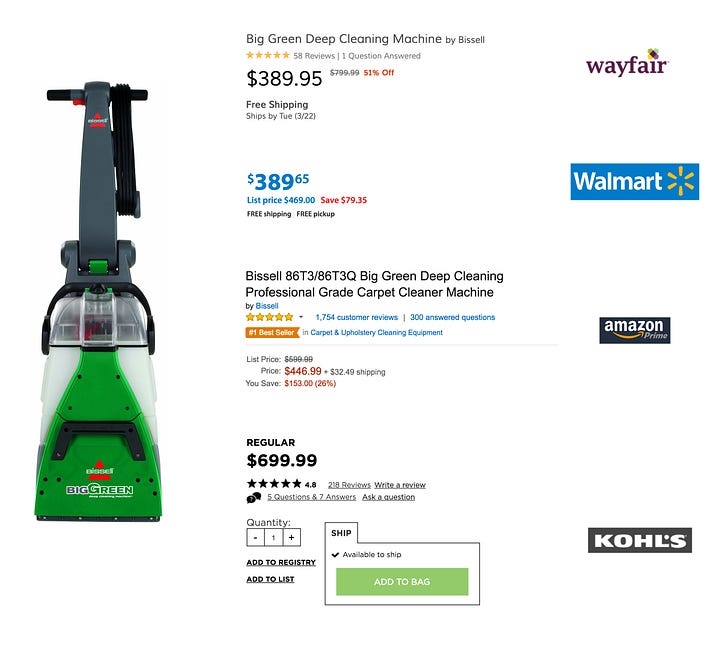This screenshot has height=646, width=720.
Task: Click the Bissell Big Green product image
Action: tap(98, 301)
